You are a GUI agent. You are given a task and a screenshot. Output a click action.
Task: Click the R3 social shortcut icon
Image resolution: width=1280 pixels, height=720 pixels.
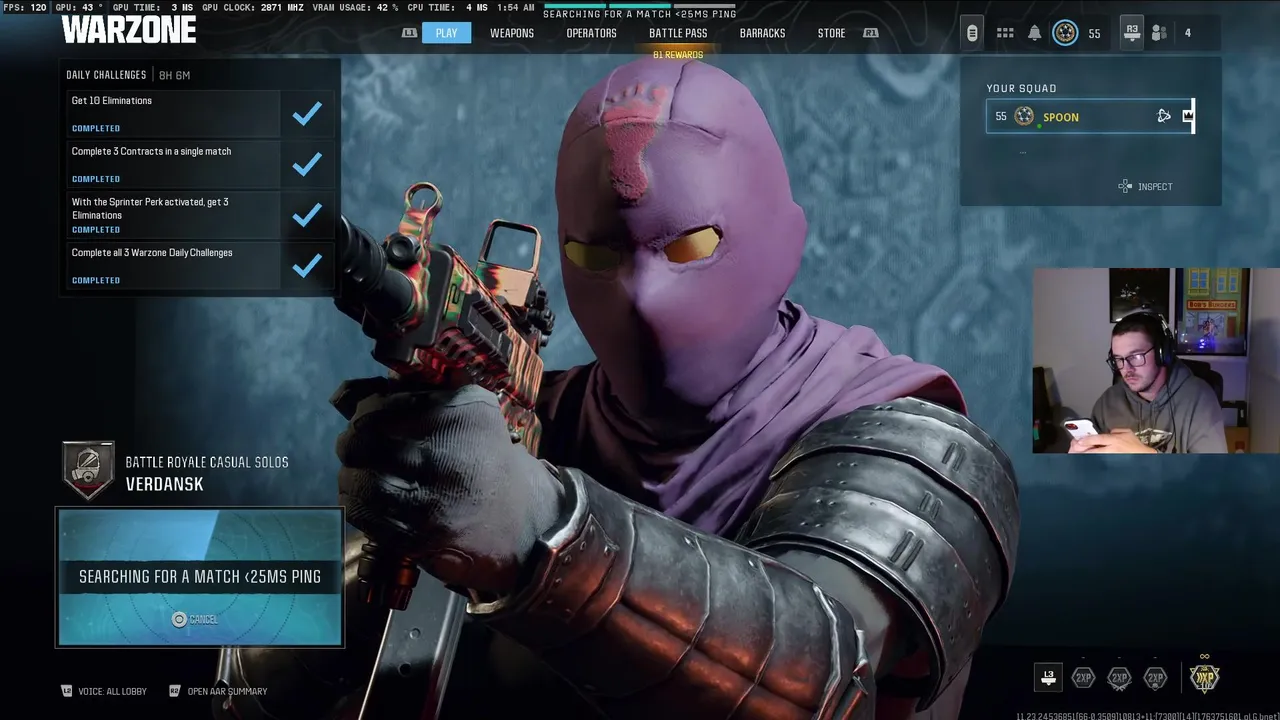point(1132,32)
